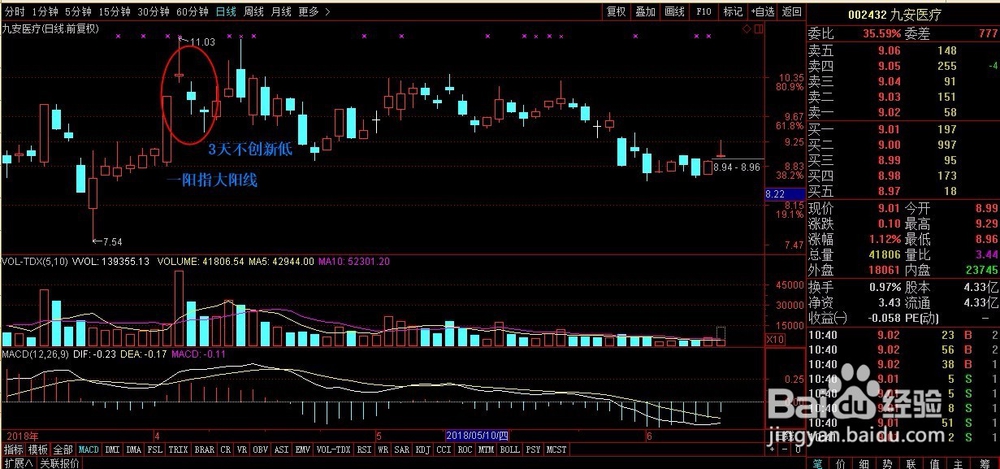Select the 值 value tab
Screen dimensions: 1000x469
[934, 464]
